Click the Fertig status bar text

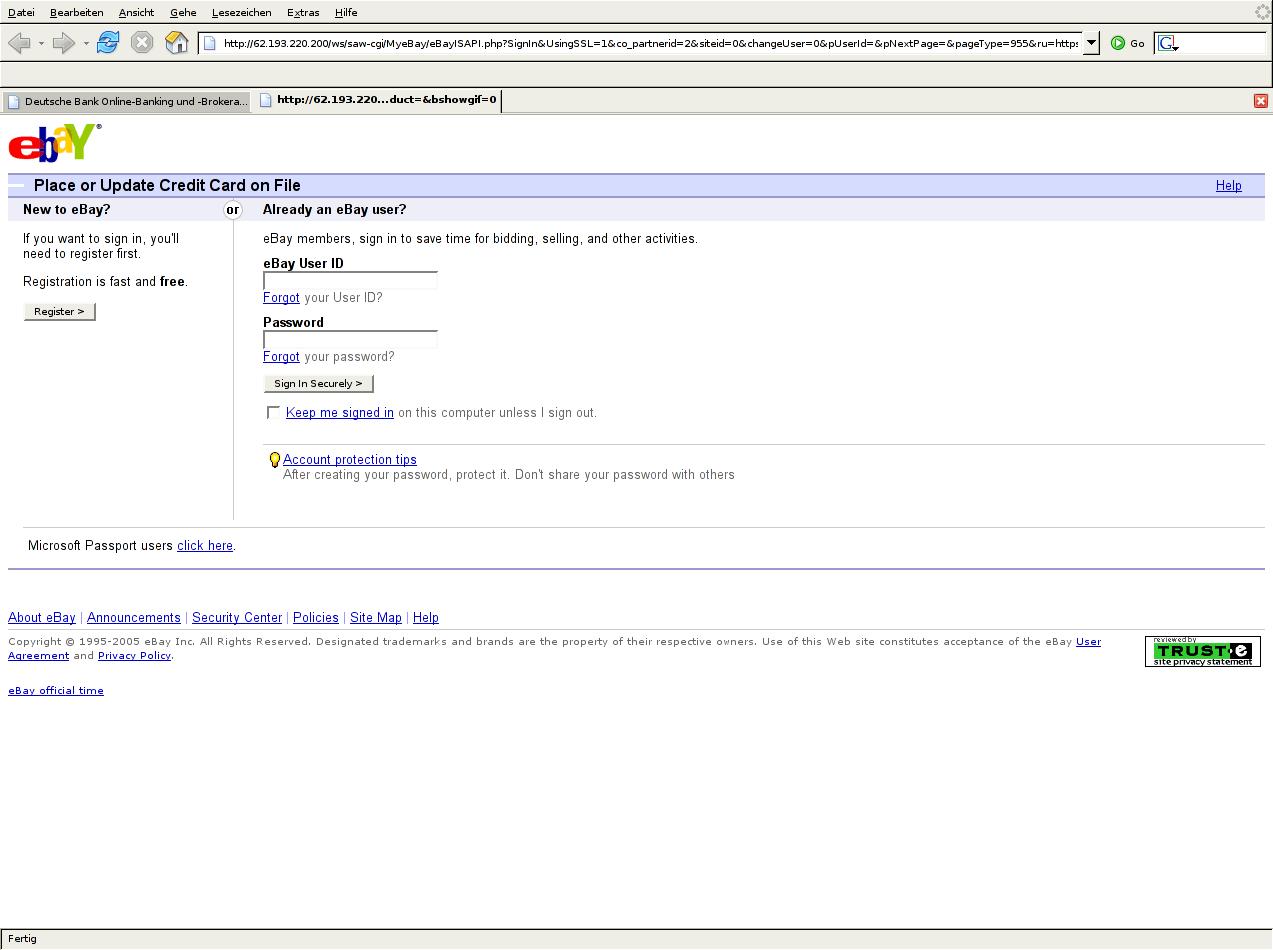coord(22,939)
